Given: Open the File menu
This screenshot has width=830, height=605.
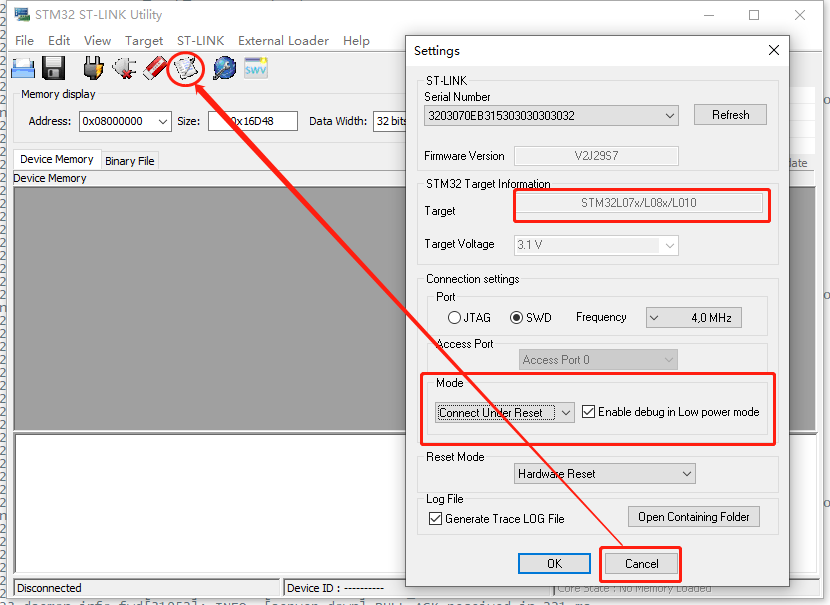Looking at the screenshot, I should pos(24,41).
